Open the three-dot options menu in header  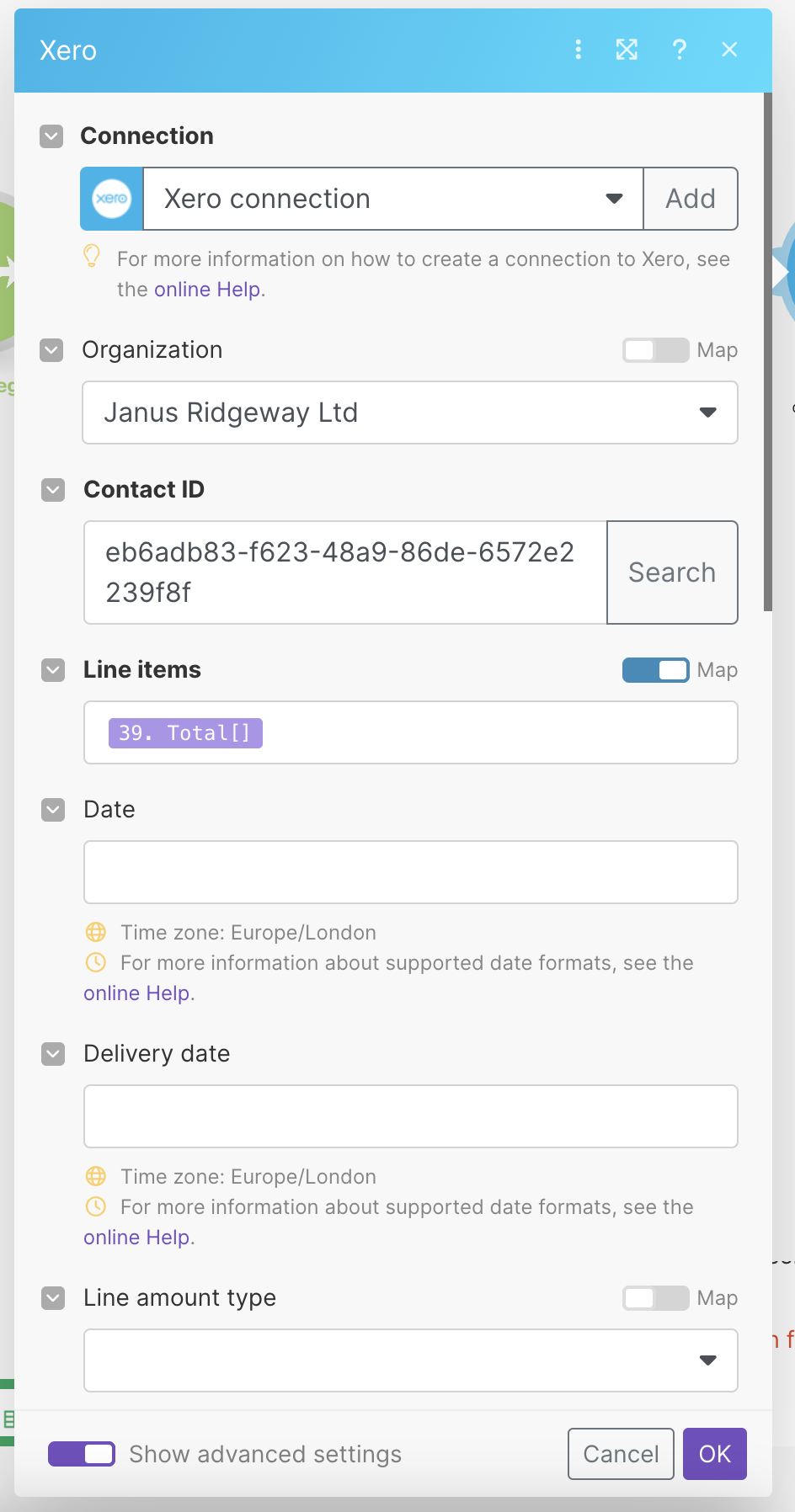578,50
